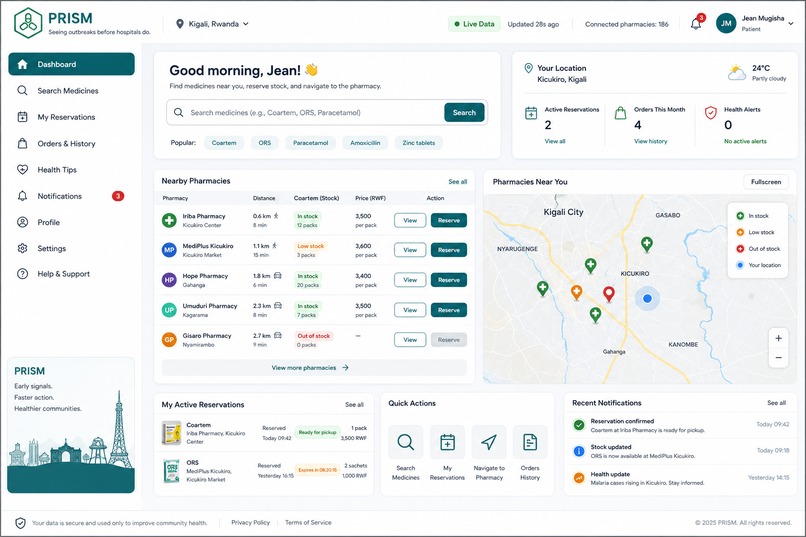
Task: View Gisaro Pharmacy details
Action: coord(410,340)
